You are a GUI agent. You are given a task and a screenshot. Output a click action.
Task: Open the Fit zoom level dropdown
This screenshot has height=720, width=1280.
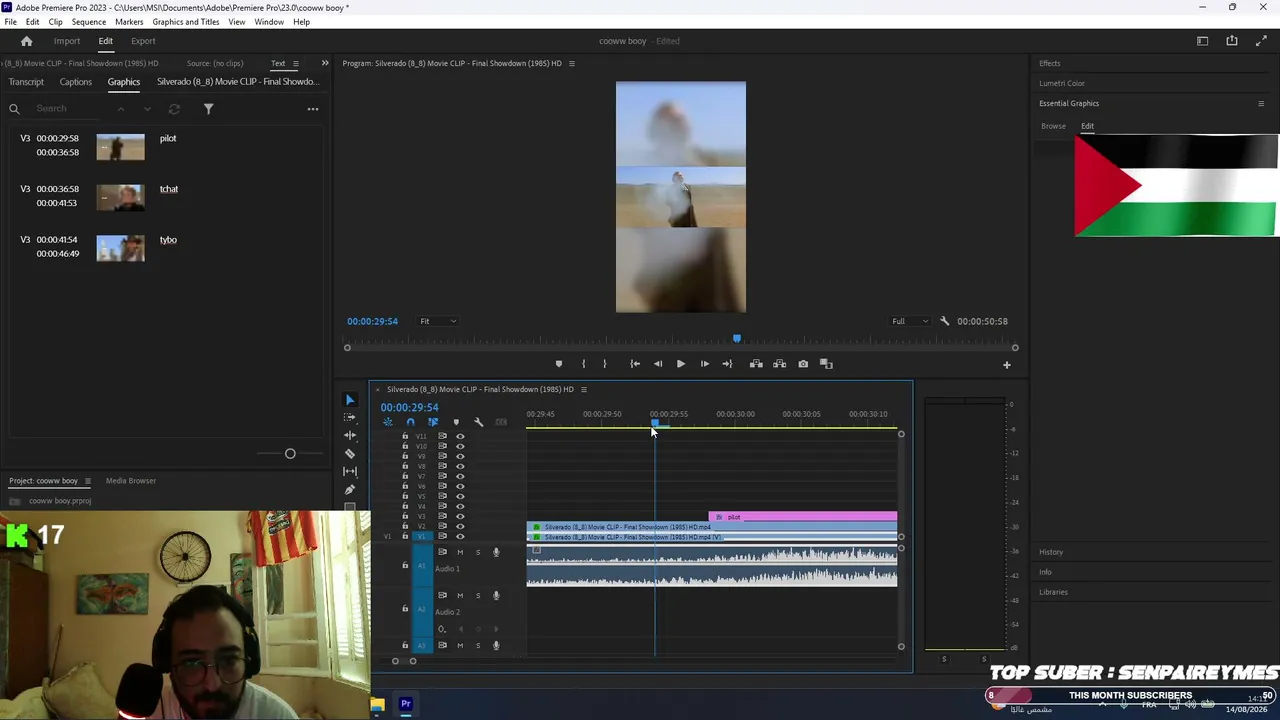pos(438,321)
